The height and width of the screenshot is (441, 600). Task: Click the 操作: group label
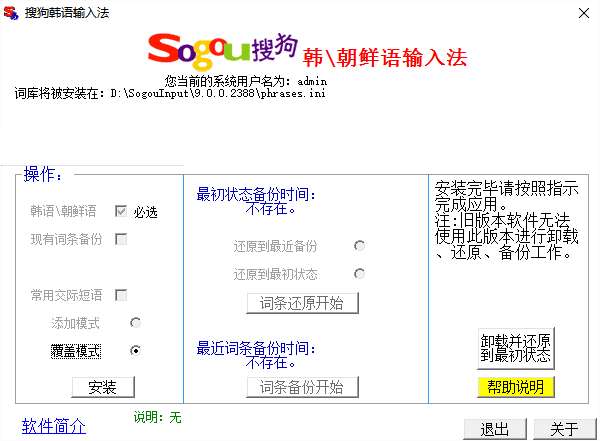pos(42,175)
